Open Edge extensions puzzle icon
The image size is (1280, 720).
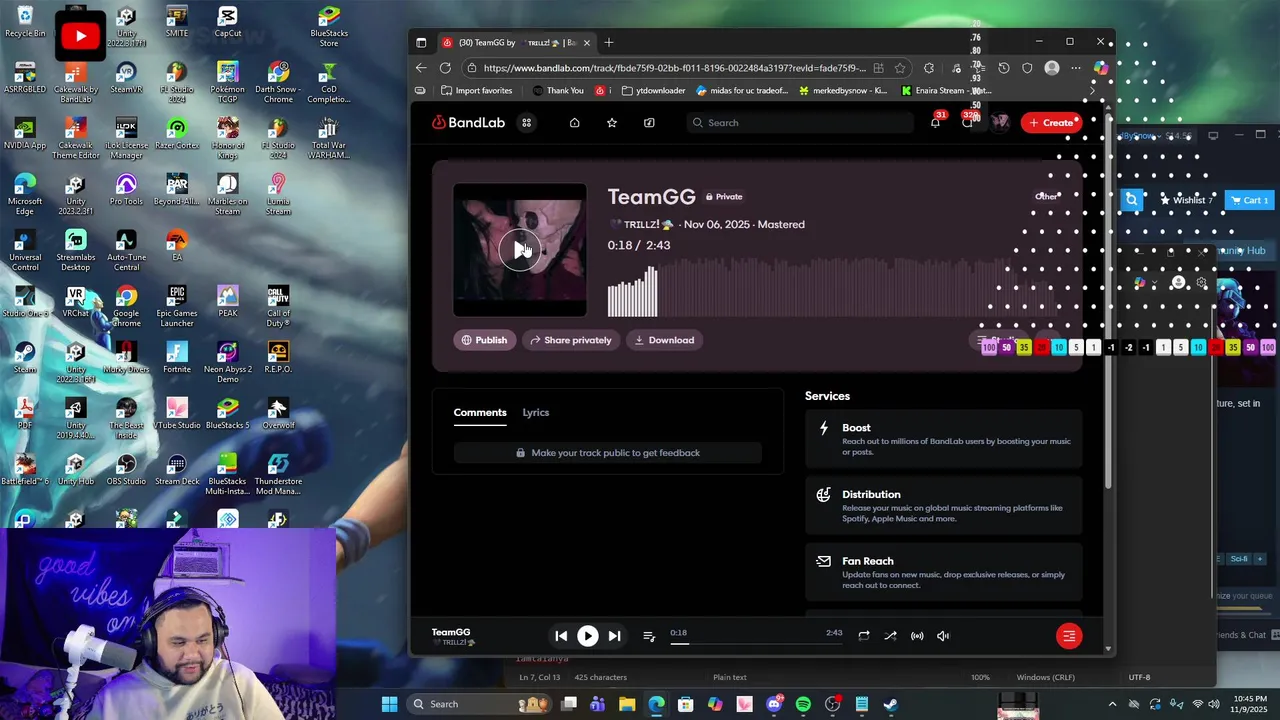pyautogui.click(x=929, y=68)
